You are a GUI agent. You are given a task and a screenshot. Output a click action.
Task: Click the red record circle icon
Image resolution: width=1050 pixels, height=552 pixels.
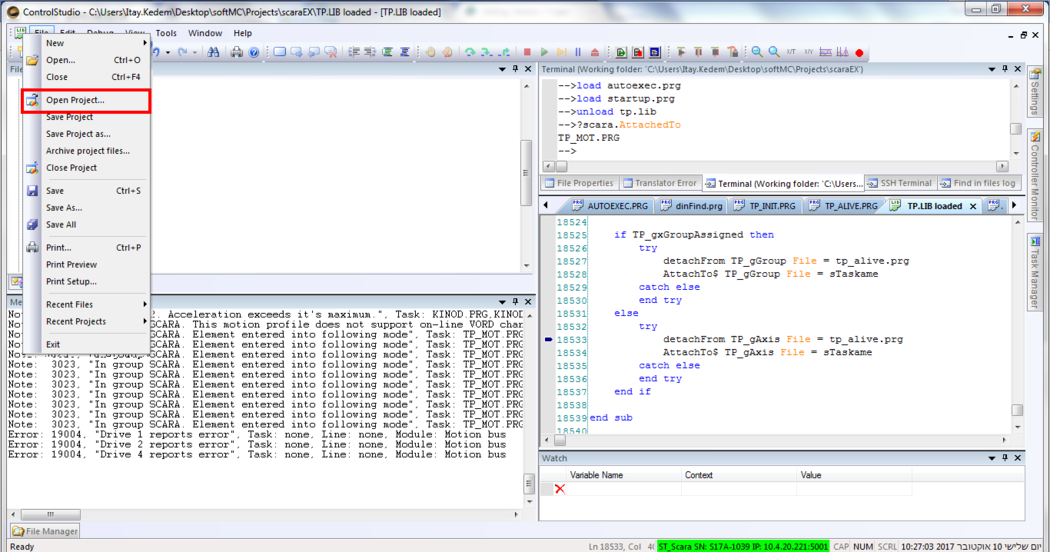click(x=859, y=52)
